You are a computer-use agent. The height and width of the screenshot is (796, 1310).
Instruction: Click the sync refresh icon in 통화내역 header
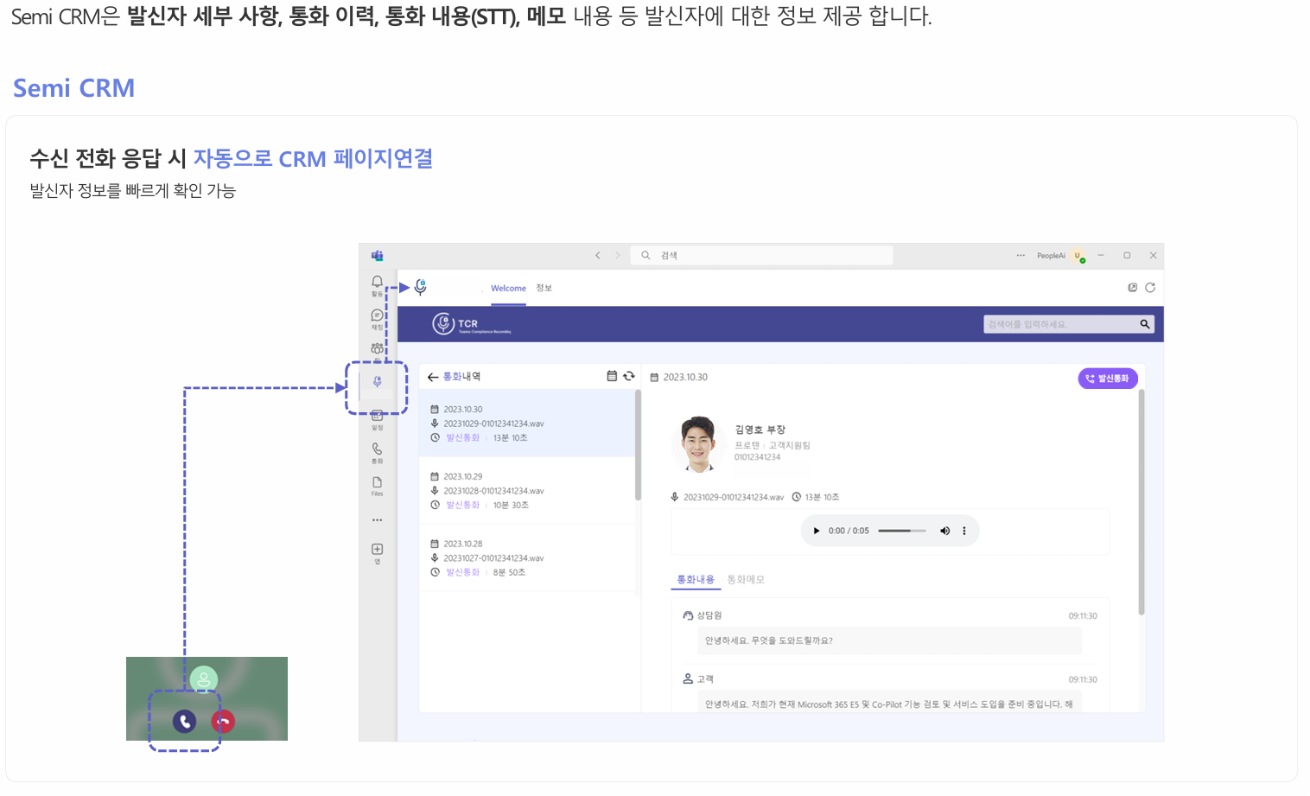(629, 376)
